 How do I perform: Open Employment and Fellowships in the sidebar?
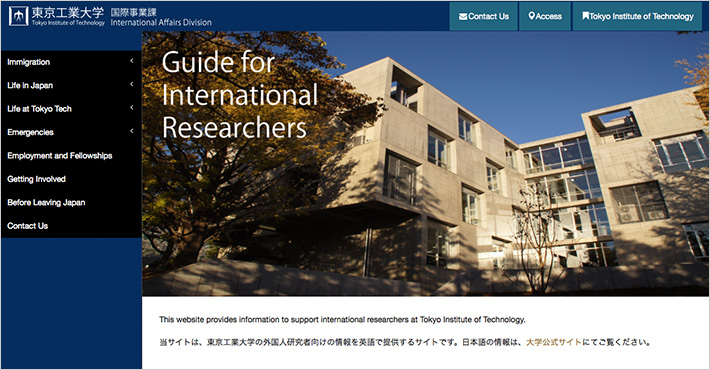coord(71,156)
